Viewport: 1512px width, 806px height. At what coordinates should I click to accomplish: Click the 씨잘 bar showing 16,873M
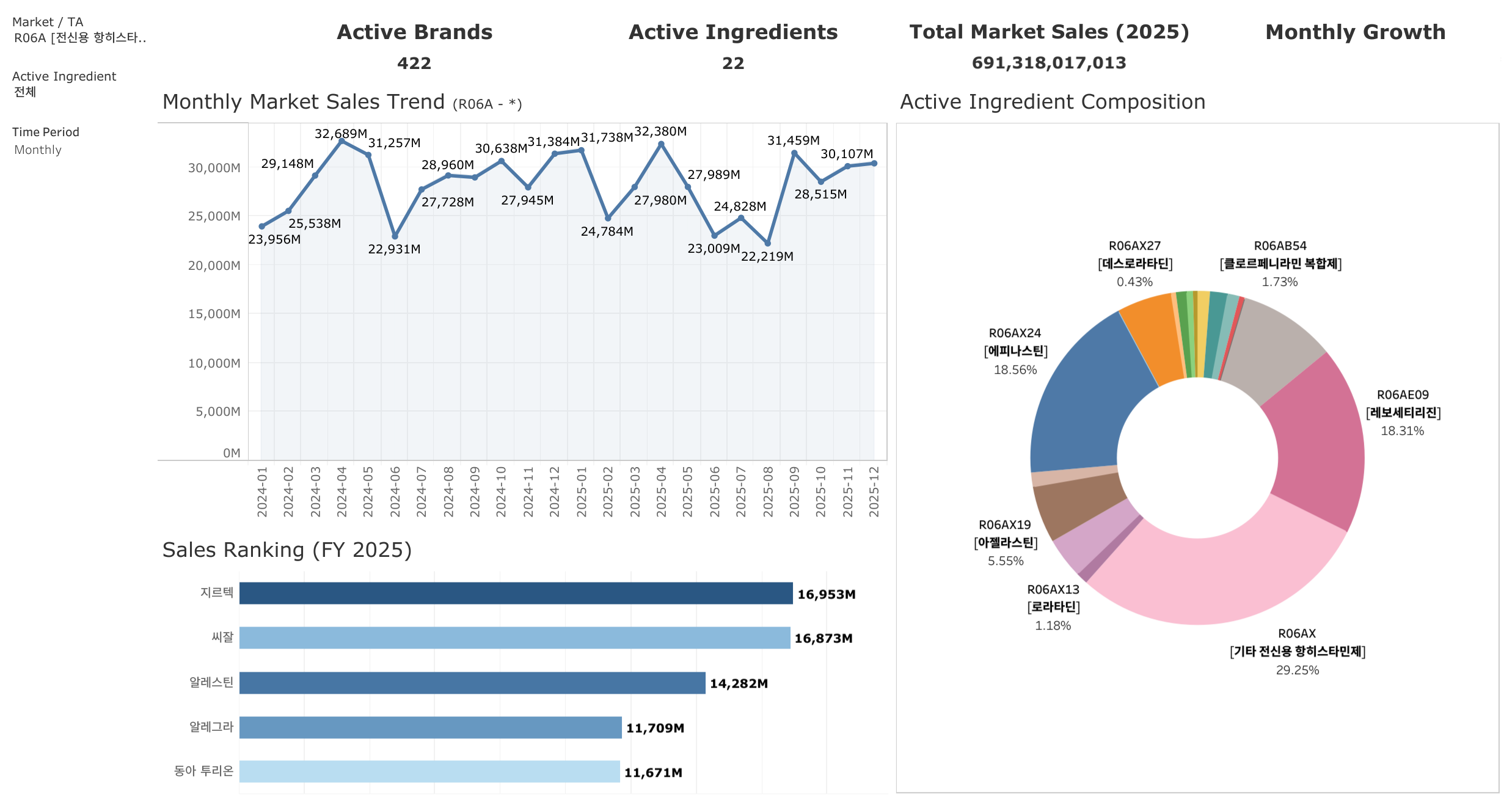[x=514, y=638]
